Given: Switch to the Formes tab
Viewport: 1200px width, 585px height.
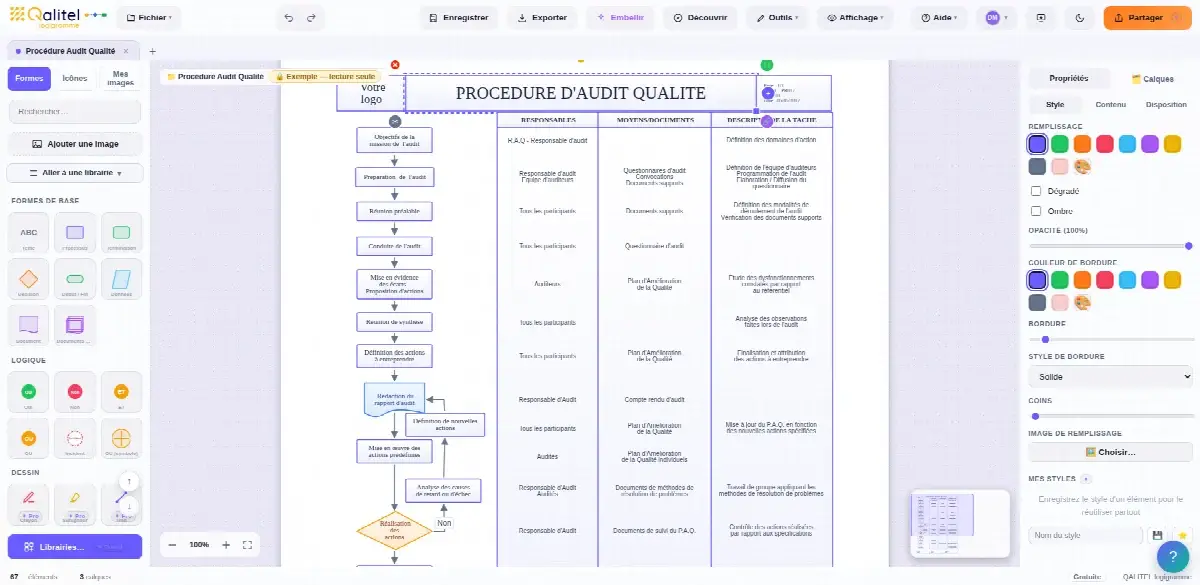Looking at the screenshot, I should pos(30,79).
